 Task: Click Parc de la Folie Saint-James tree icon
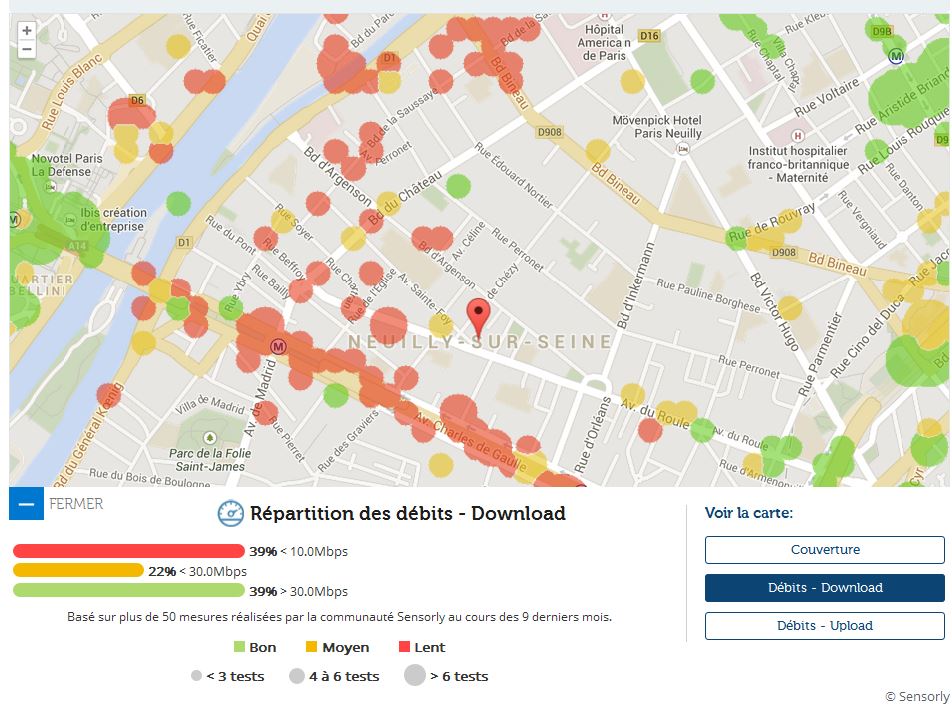pyautogui.click(x=209, y=438)
